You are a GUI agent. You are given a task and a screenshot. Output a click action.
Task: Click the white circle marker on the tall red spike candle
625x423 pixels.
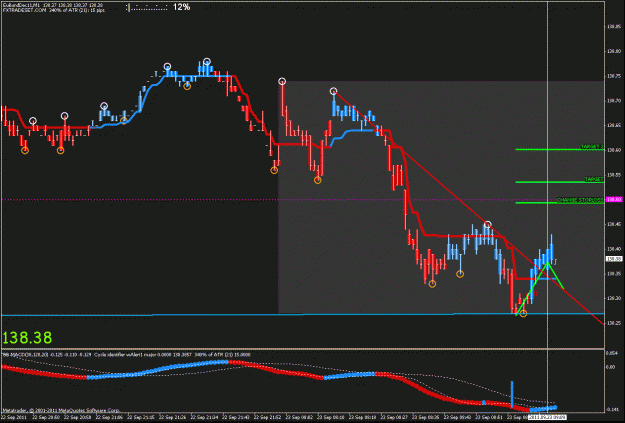pos(282,81)
